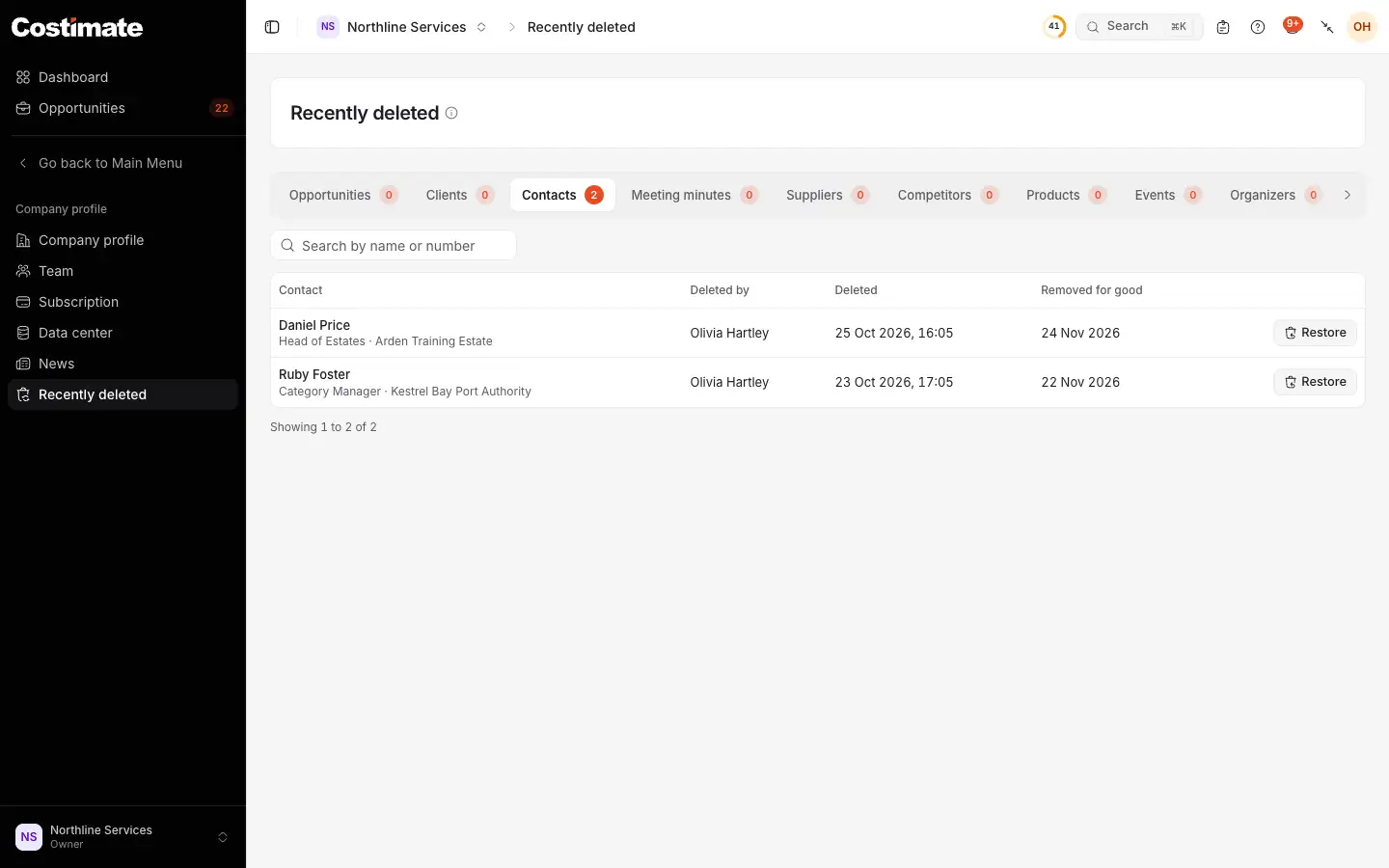The image size is (1389, 868).
Task: Open notifications with 9+ badge
Action: pos(1293,26)
